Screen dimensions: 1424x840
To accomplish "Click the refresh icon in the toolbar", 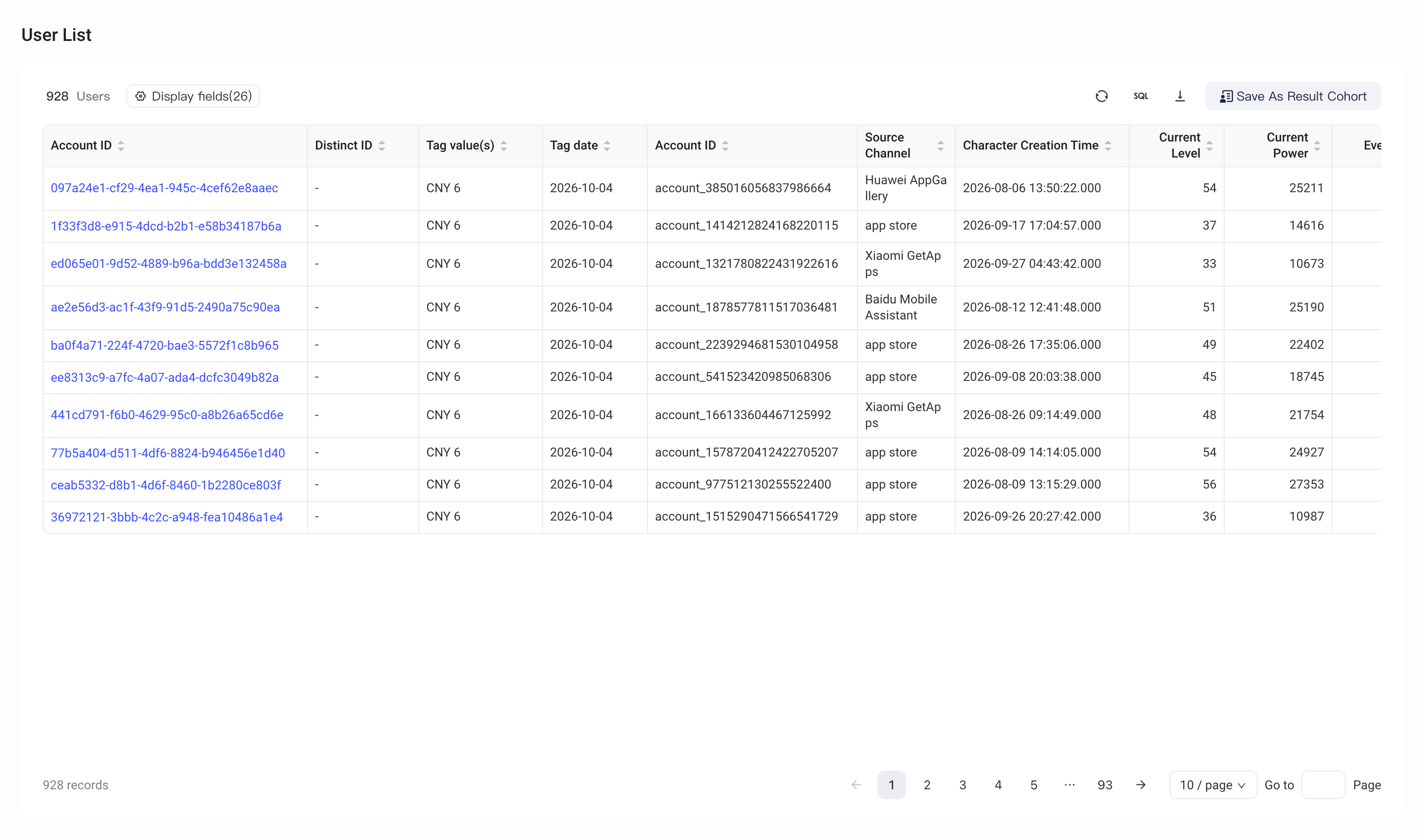I will pos(1101,96).
